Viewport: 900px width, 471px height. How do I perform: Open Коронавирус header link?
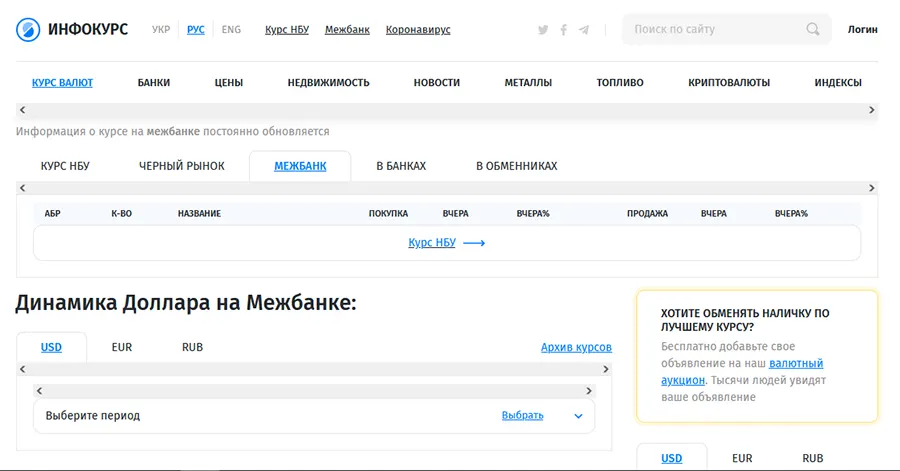[418, 29]
